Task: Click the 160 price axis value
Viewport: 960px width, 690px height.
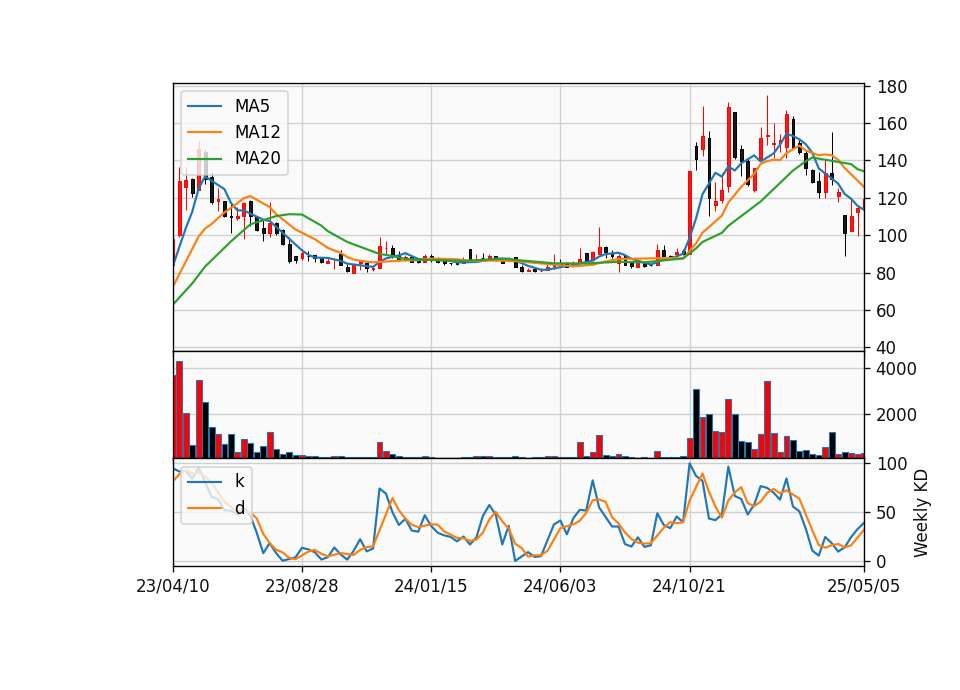Action: coord(892,124)
